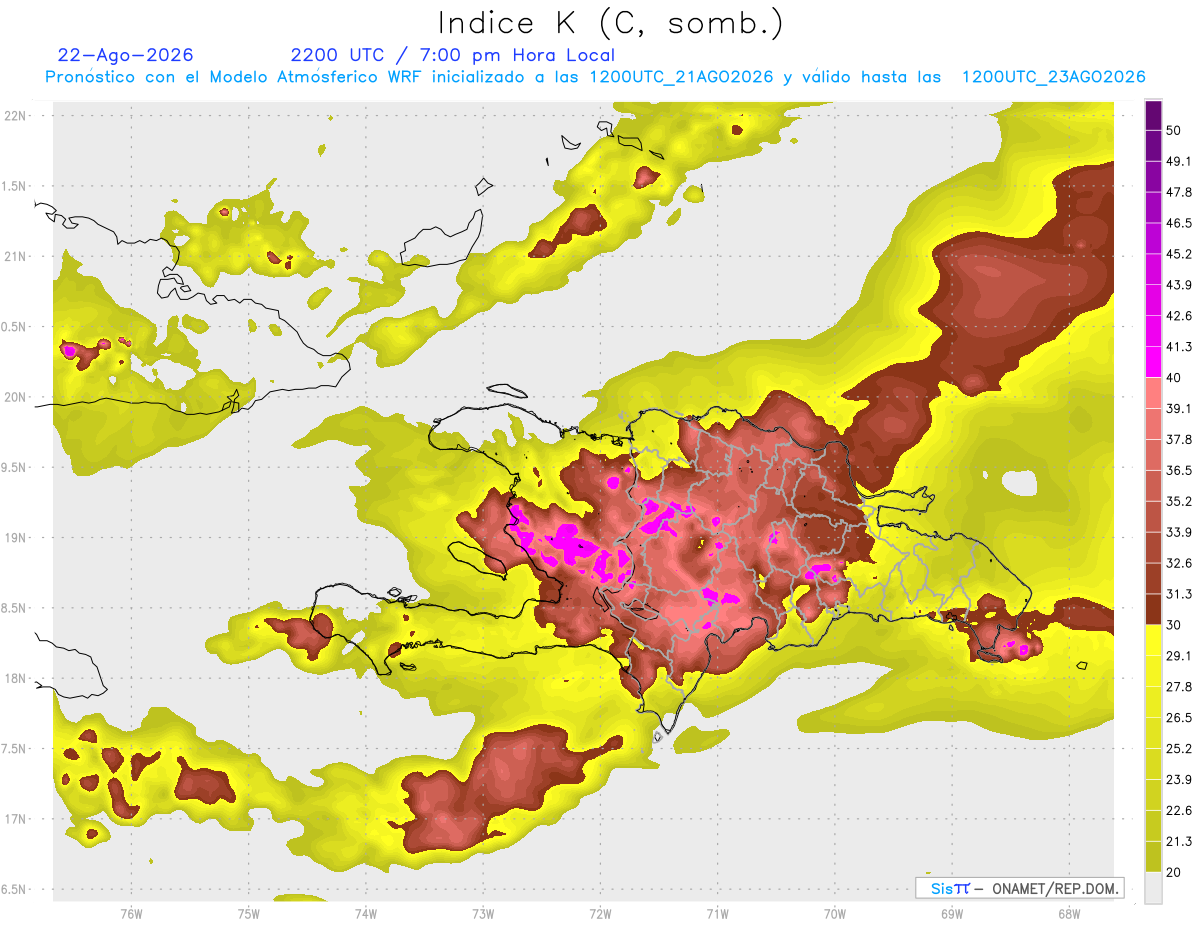Screen dimensions: 1200x927
Task: Click bottom legend value "20"
Action: 1173,872
